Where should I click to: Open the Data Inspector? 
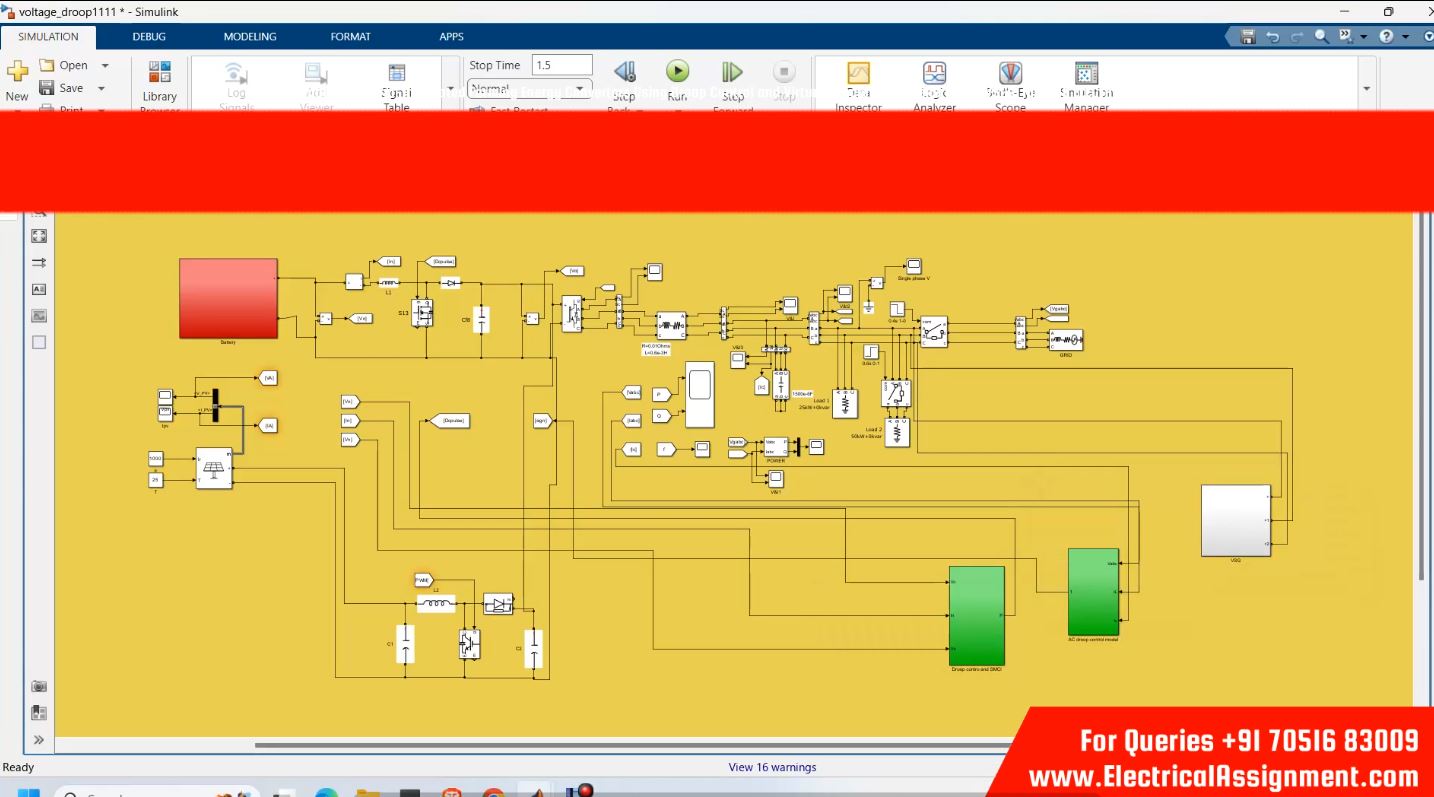coord(858,74)
